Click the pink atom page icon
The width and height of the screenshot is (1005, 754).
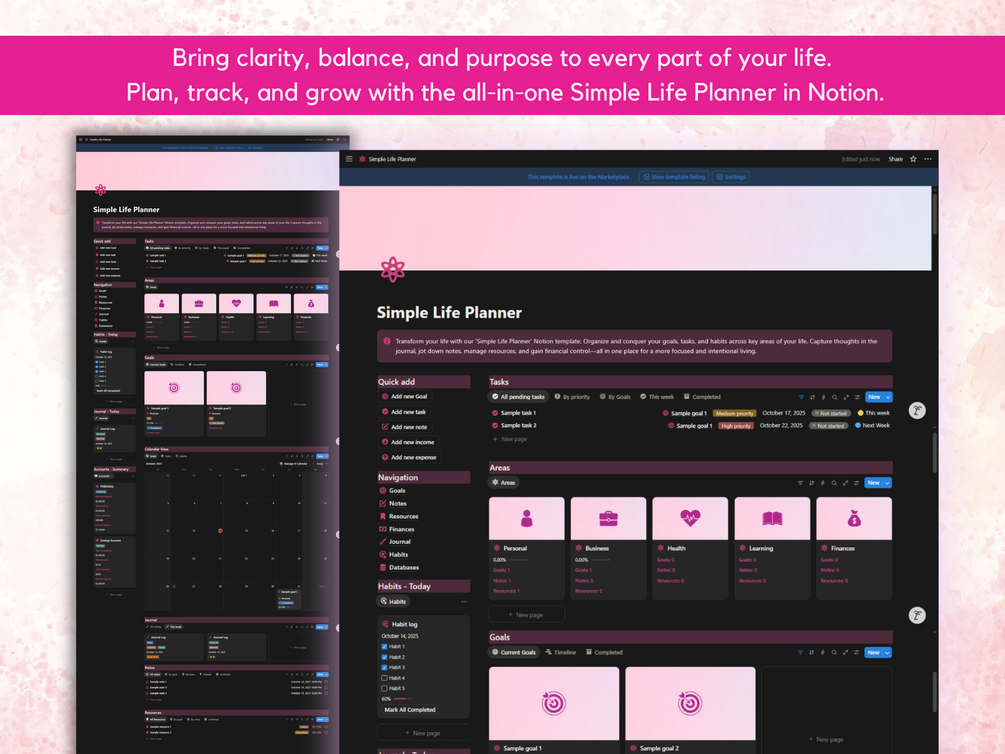[x=392, y=269]
